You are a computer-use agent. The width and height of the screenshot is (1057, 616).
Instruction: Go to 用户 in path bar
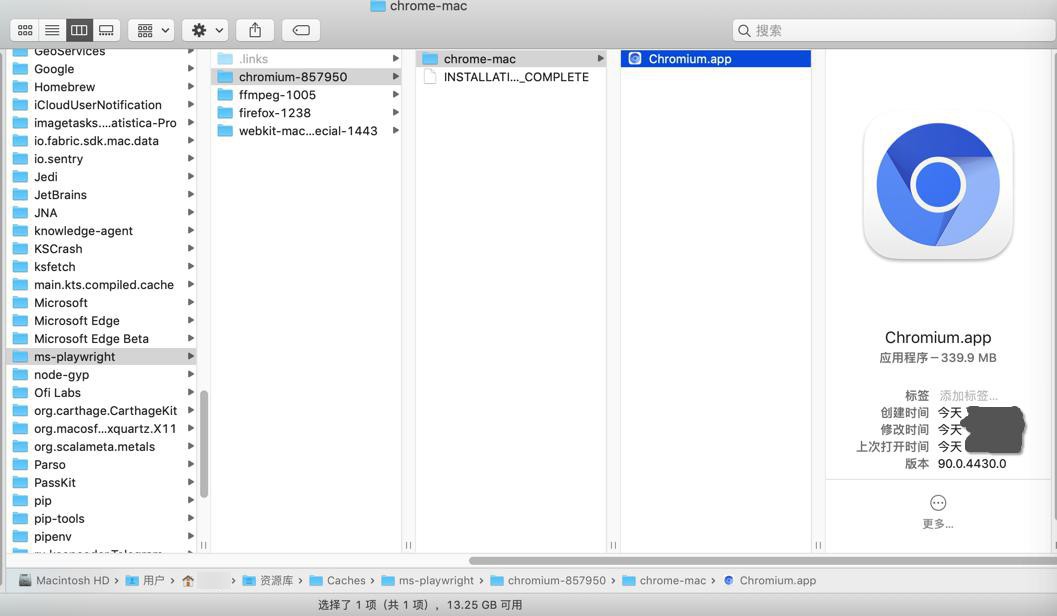[146, 580]
